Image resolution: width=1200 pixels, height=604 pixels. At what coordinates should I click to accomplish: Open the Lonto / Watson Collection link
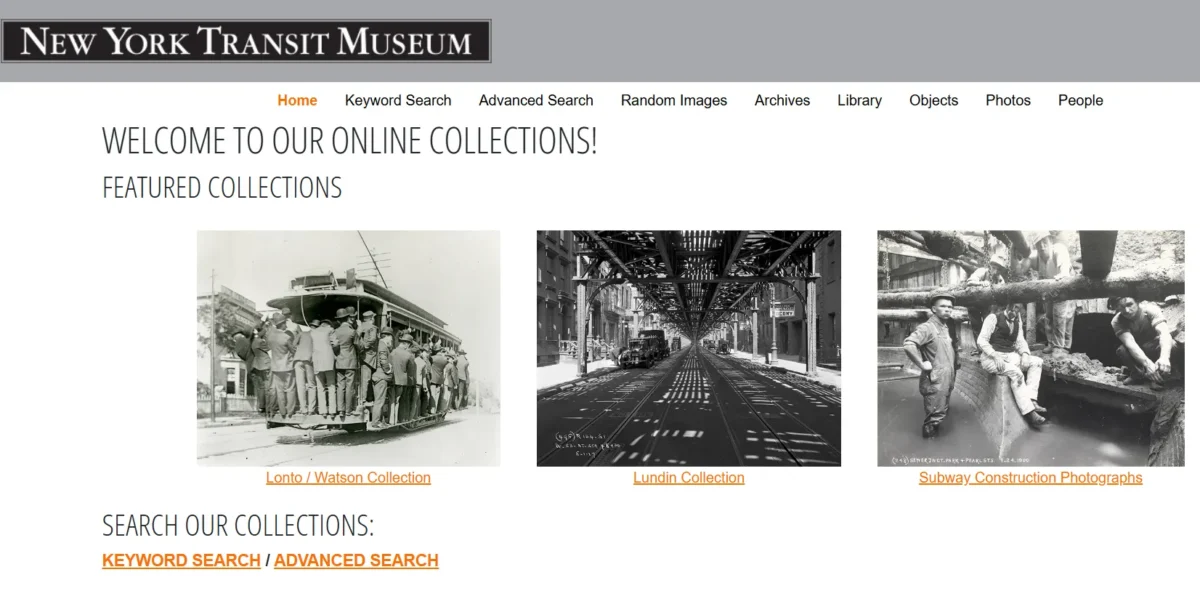coord(348,477)
